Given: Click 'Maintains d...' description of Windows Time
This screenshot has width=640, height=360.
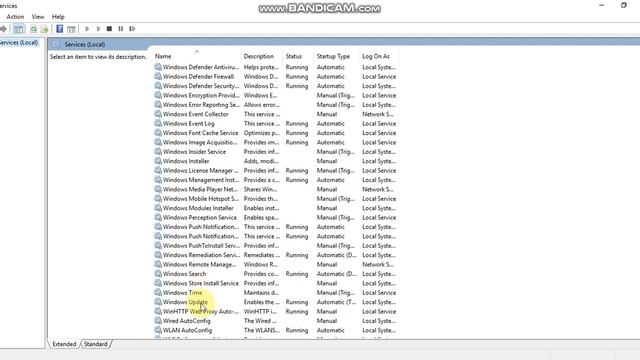Looking at the screenshot, I should [262, 292].
